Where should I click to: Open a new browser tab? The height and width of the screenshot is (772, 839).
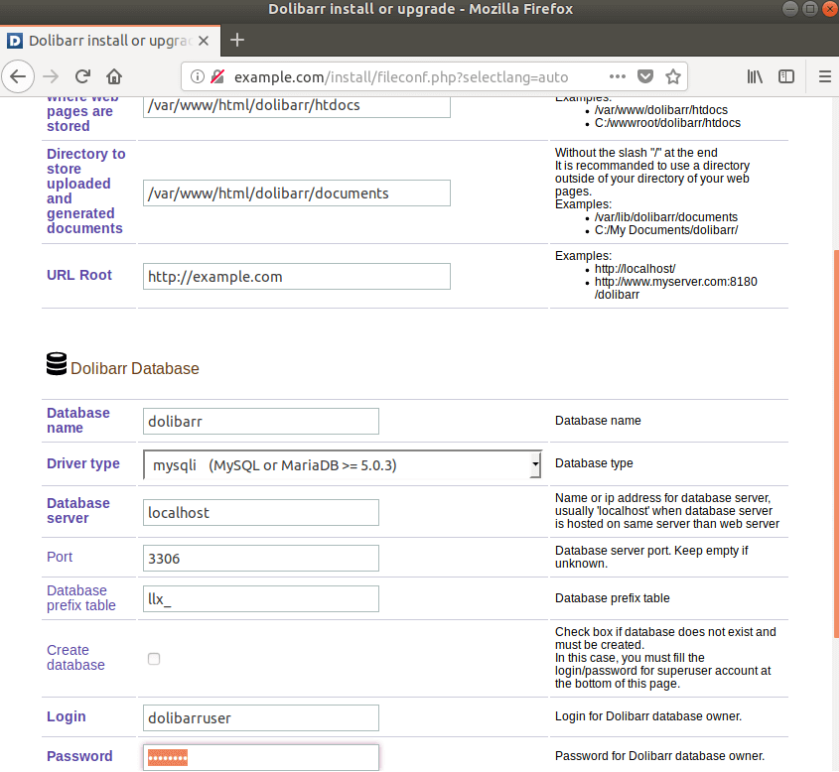click(236, 41)
